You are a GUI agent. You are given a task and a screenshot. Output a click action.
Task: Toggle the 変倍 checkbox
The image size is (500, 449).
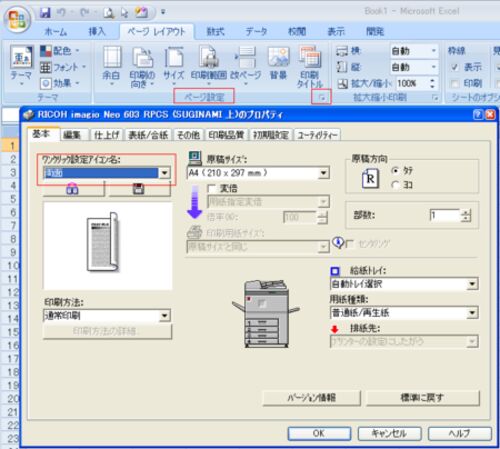point(211,188)
